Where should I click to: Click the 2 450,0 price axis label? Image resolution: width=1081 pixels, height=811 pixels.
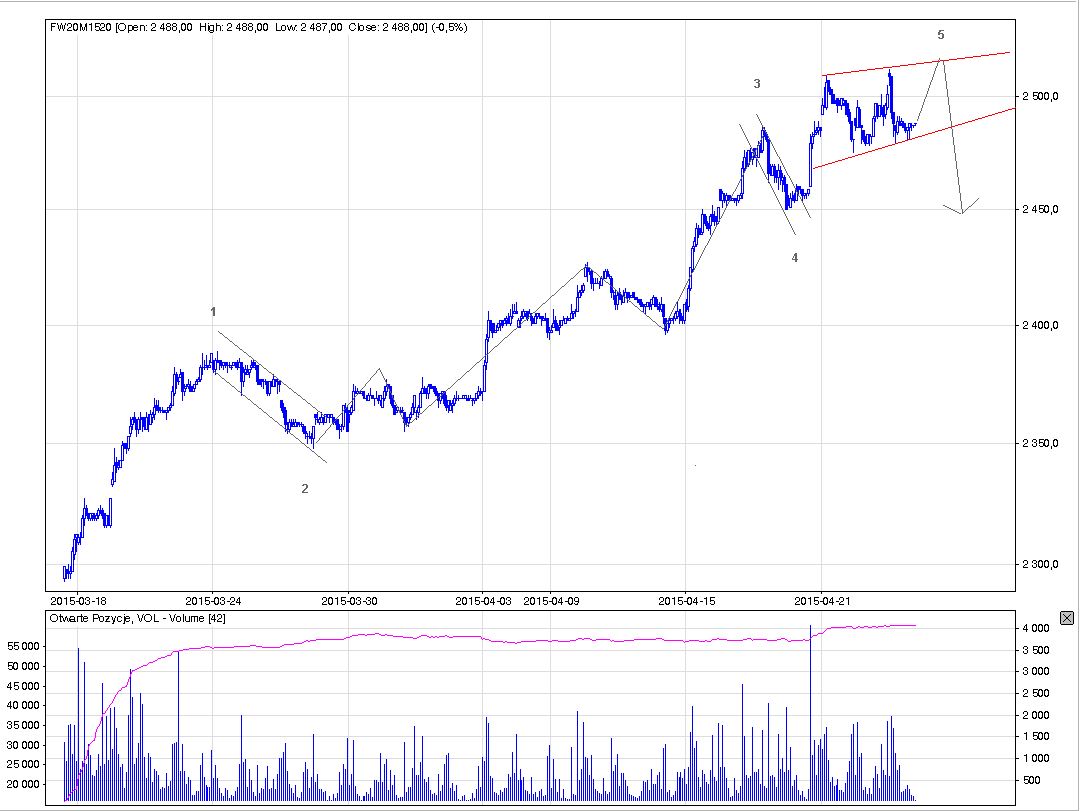pos(1040,209)
